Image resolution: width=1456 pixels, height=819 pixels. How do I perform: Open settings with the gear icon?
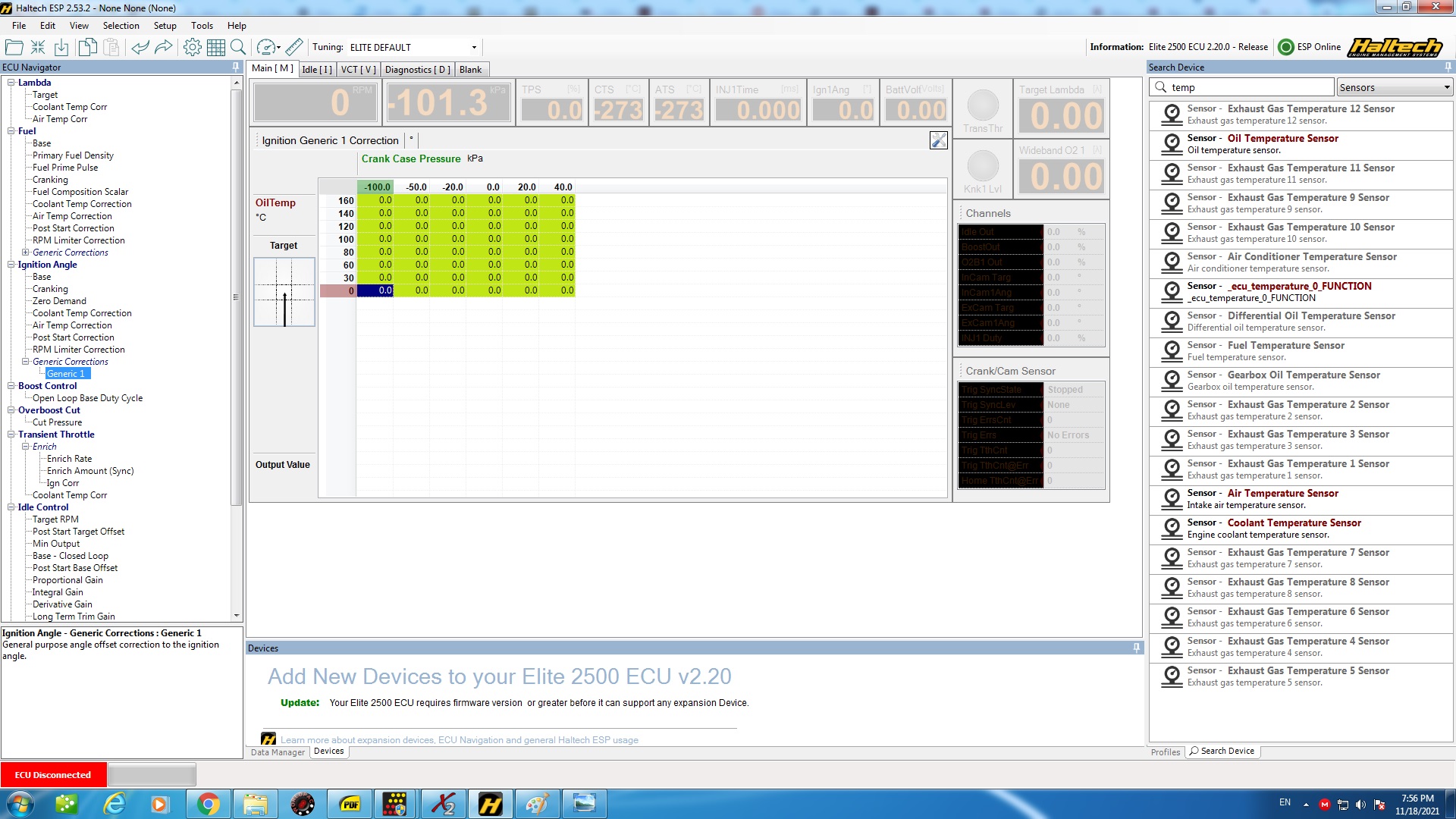tap(193, 47)
